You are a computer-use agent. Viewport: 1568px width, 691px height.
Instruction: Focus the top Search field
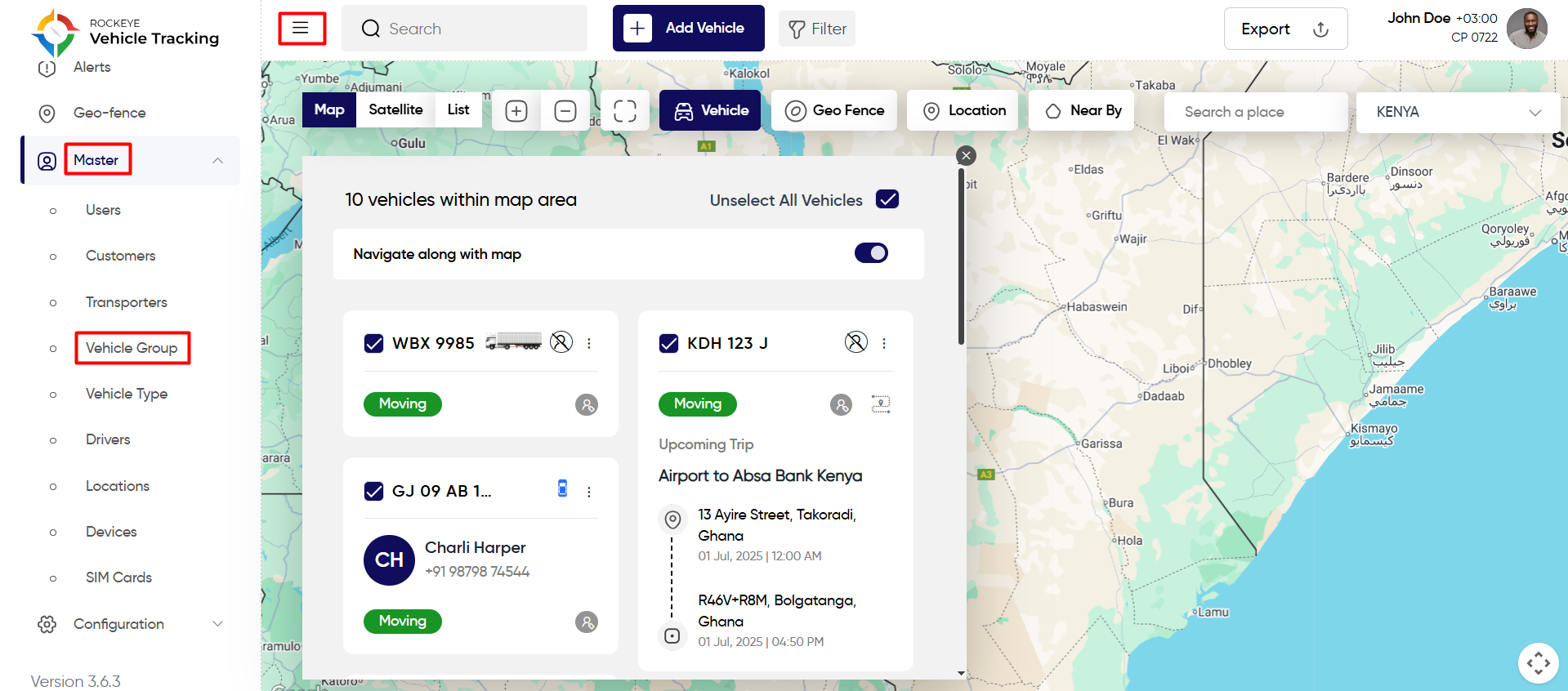pos(464,29)
